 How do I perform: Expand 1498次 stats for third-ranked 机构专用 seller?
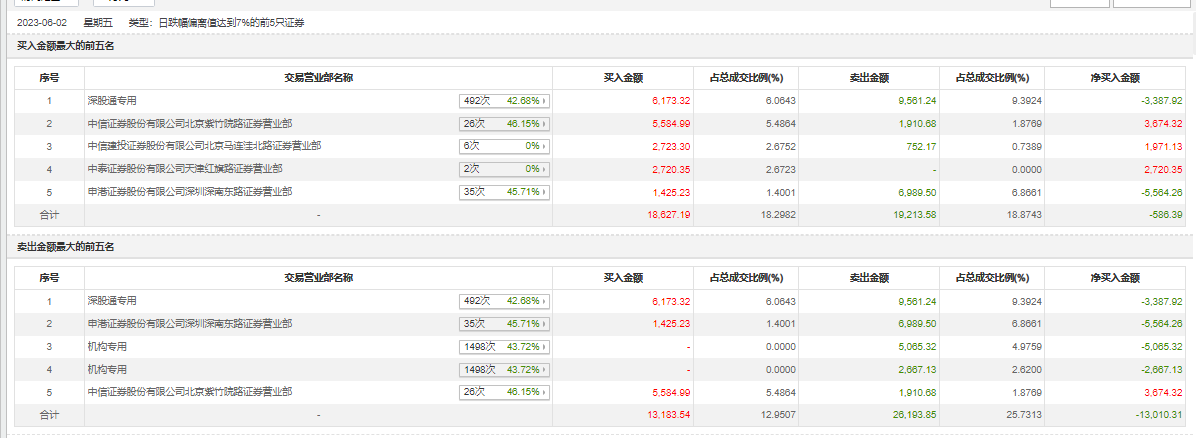(506, 346)
